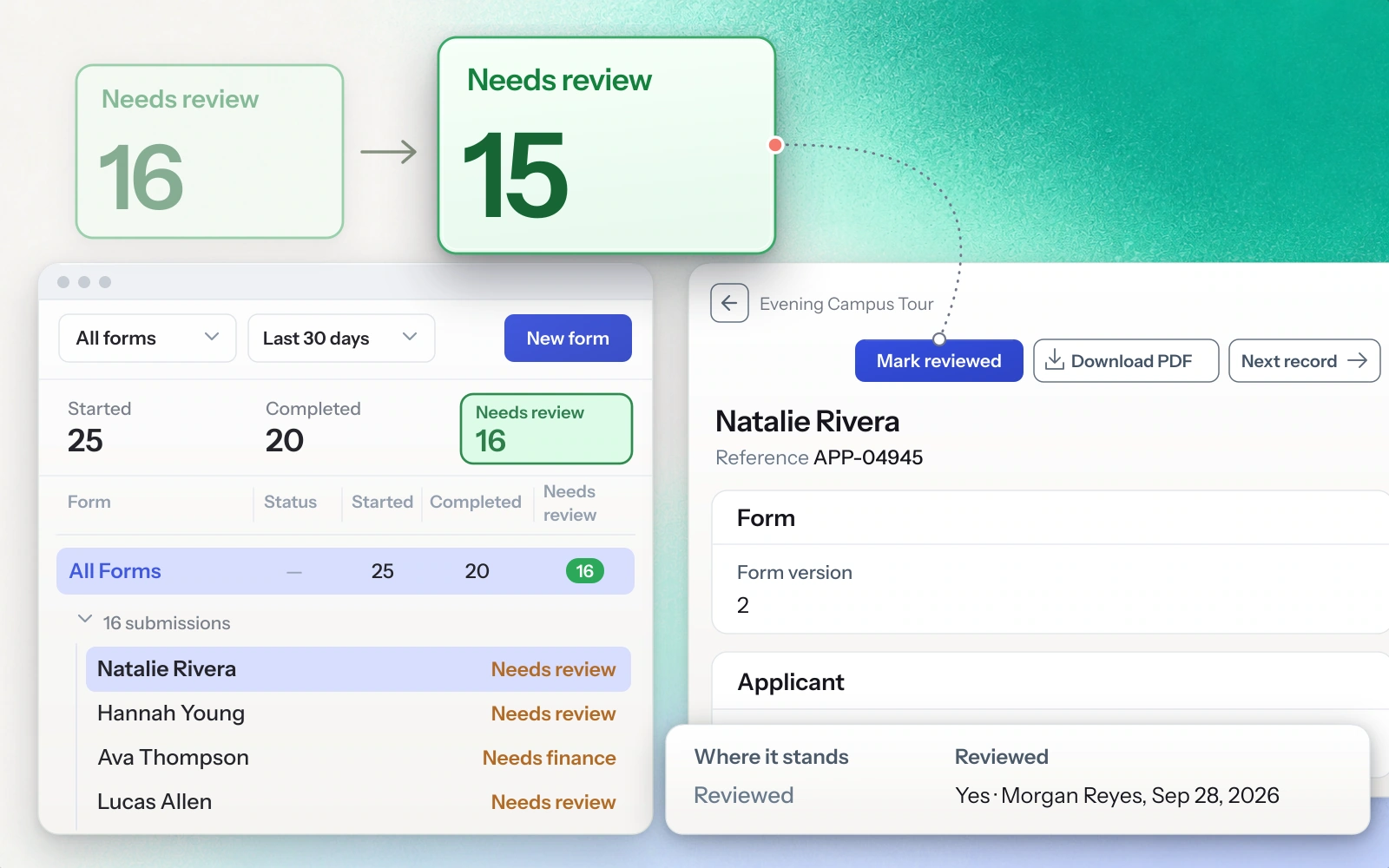Open the All forms dropdown
This screenshot has width=1389, height=868.
(148, 338)
